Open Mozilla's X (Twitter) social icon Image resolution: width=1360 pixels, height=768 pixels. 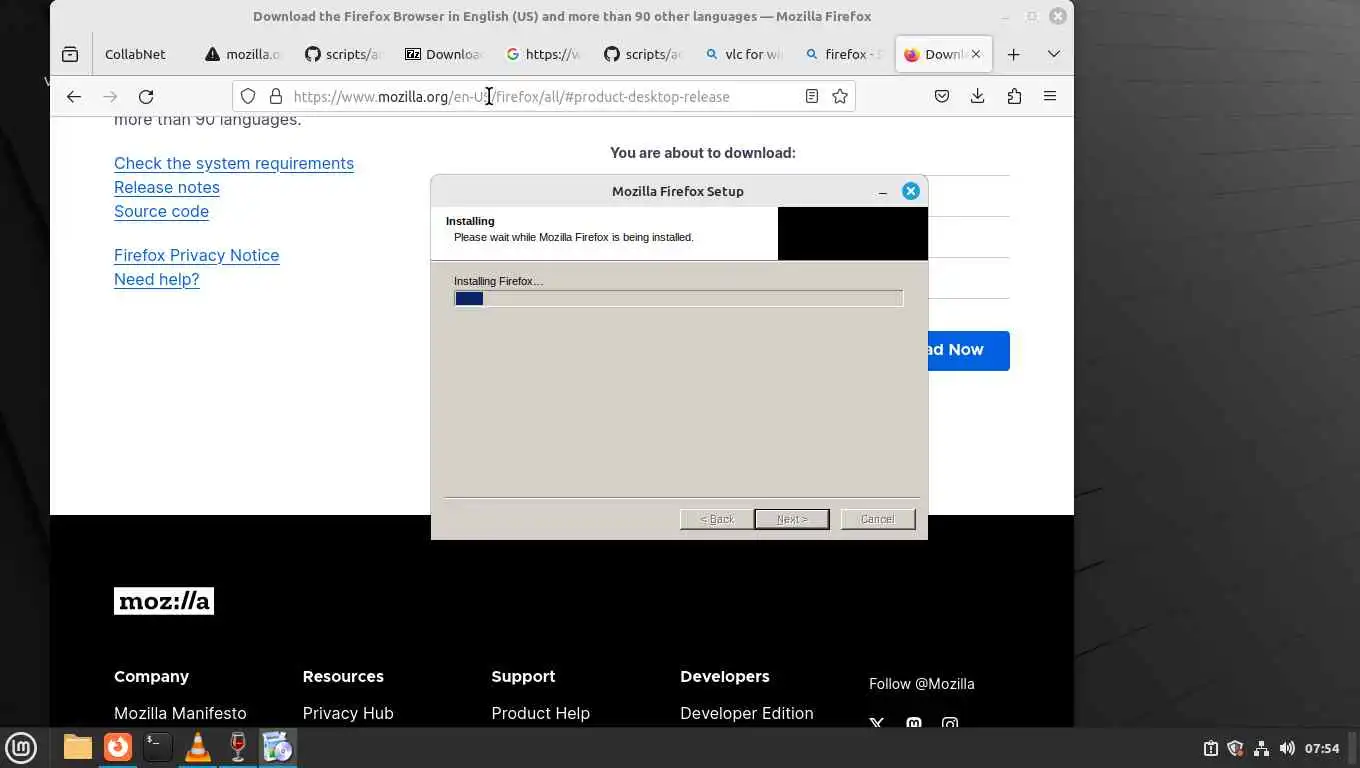[877, 722]
